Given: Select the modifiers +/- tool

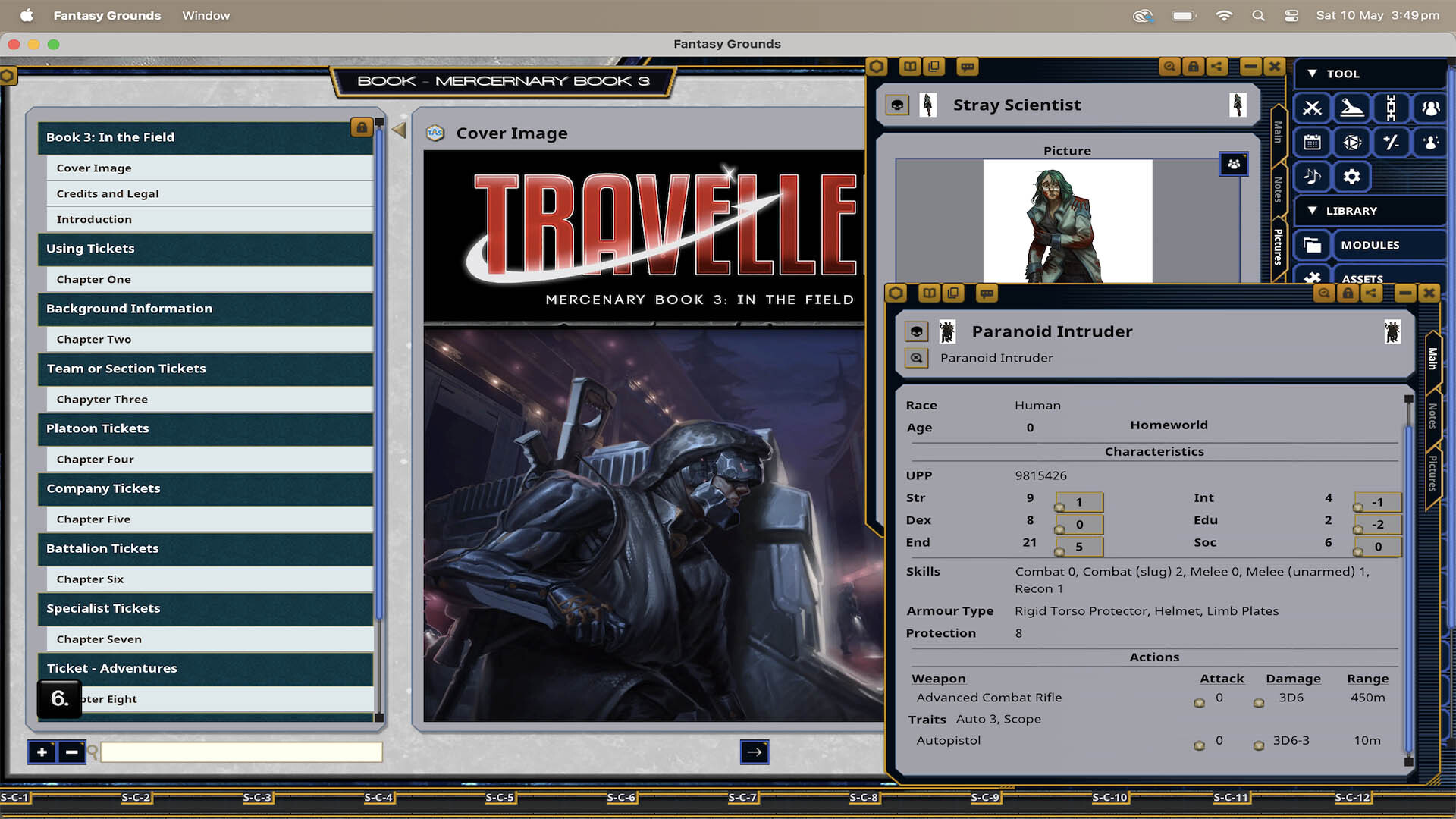Looking at the screenshot, I should [1391, 143].
